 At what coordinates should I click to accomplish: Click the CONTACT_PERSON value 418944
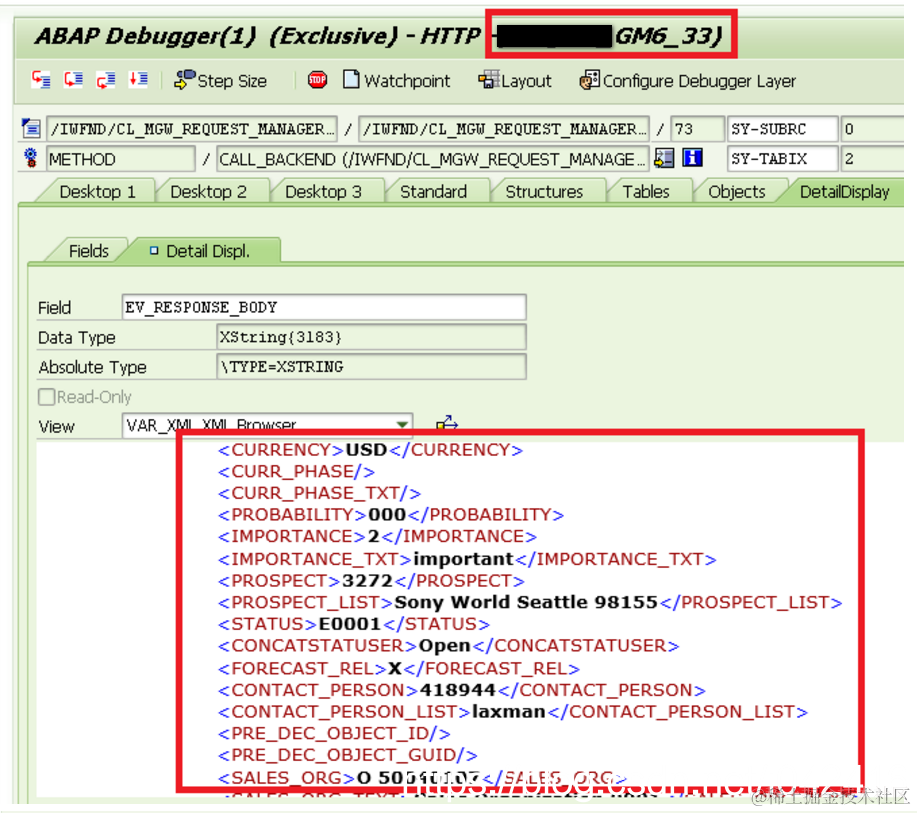pos(458,690)
